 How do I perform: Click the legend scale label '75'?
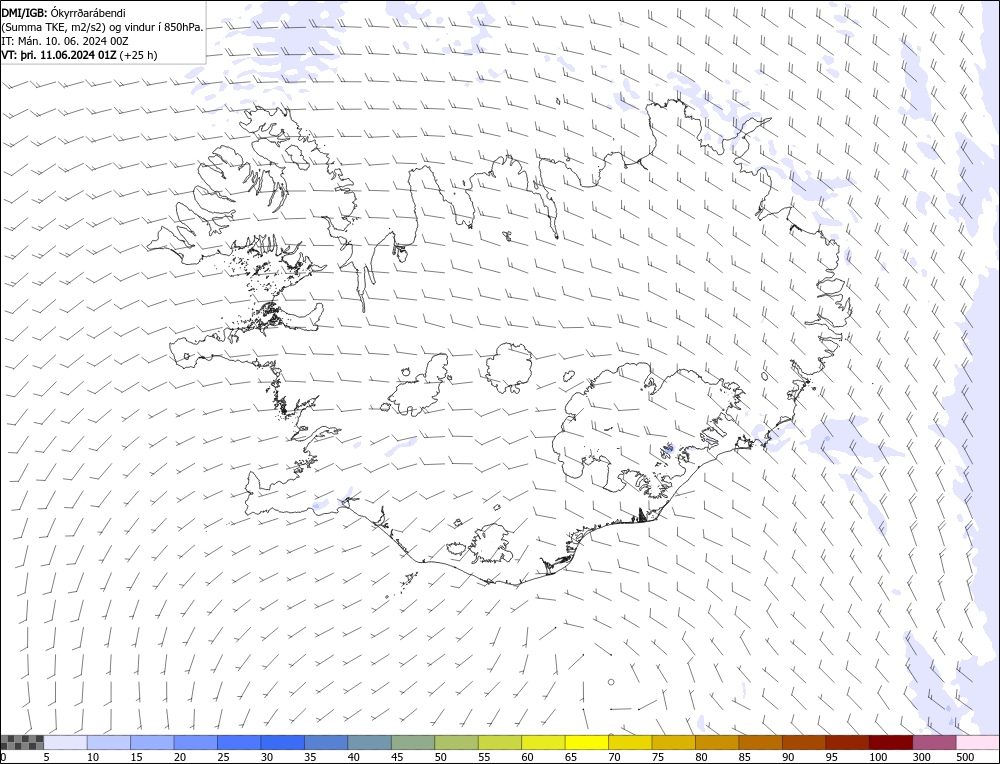[x=658, y=757]
